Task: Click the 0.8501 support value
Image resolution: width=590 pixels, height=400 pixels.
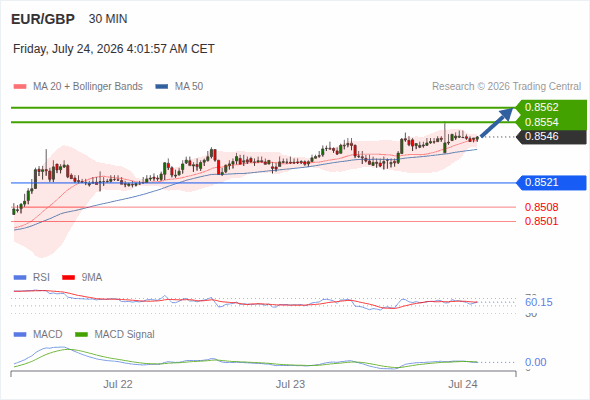Action: click(541, 221)
